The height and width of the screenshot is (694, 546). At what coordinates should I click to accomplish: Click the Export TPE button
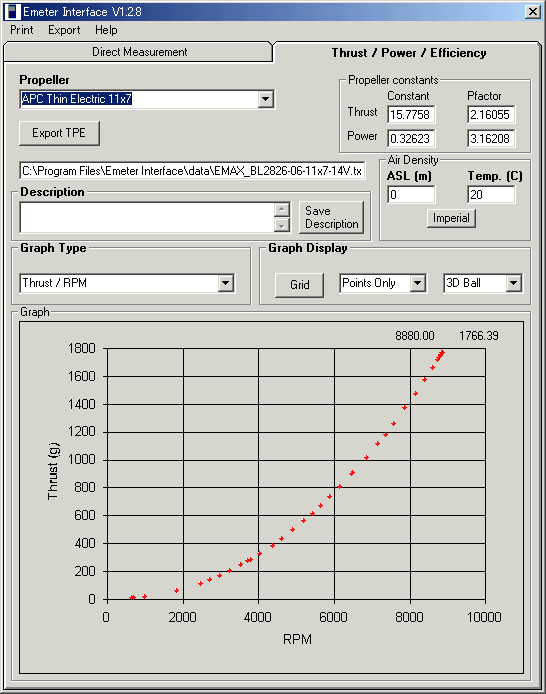[59, 133]
